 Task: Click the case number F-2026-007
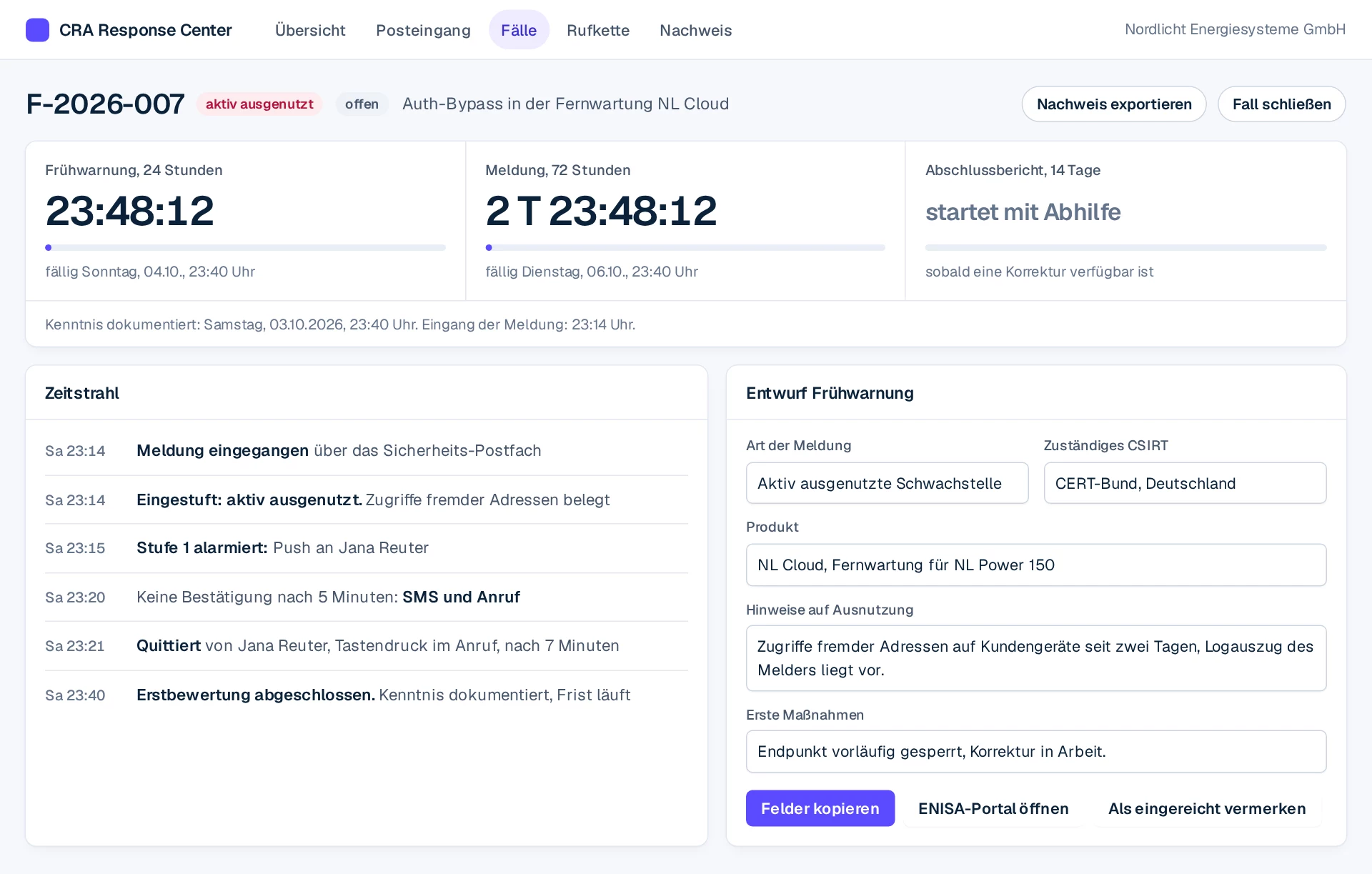[x=105, y=104]
